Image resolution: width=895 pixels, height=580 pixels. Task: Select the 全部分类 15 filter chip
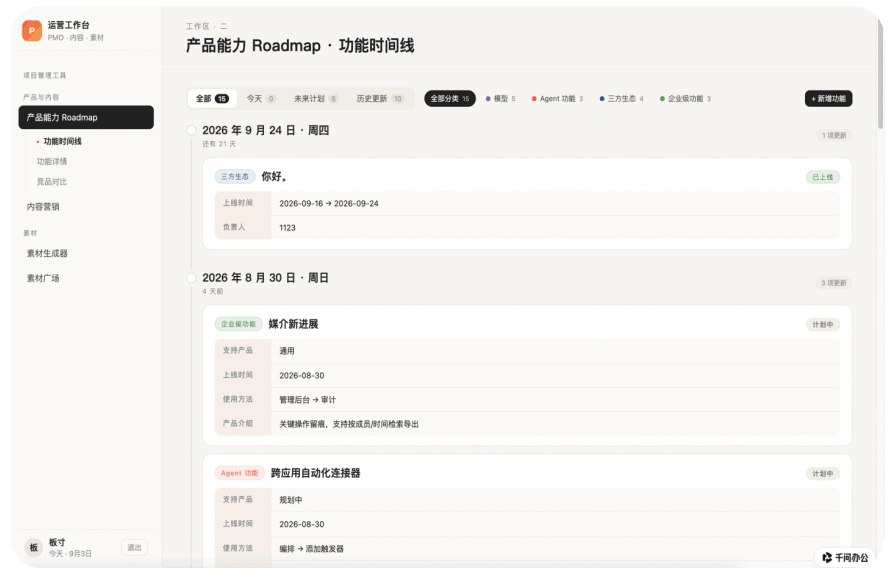[450, 99]
